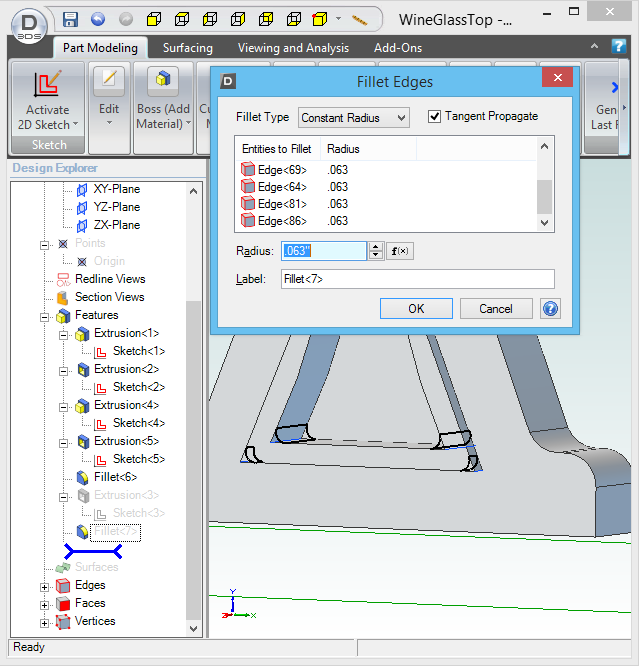Viewport: 639px width, 666px height.
Task: Collapse the ribbon with the up chevron
Action: [x=594, y=46]
